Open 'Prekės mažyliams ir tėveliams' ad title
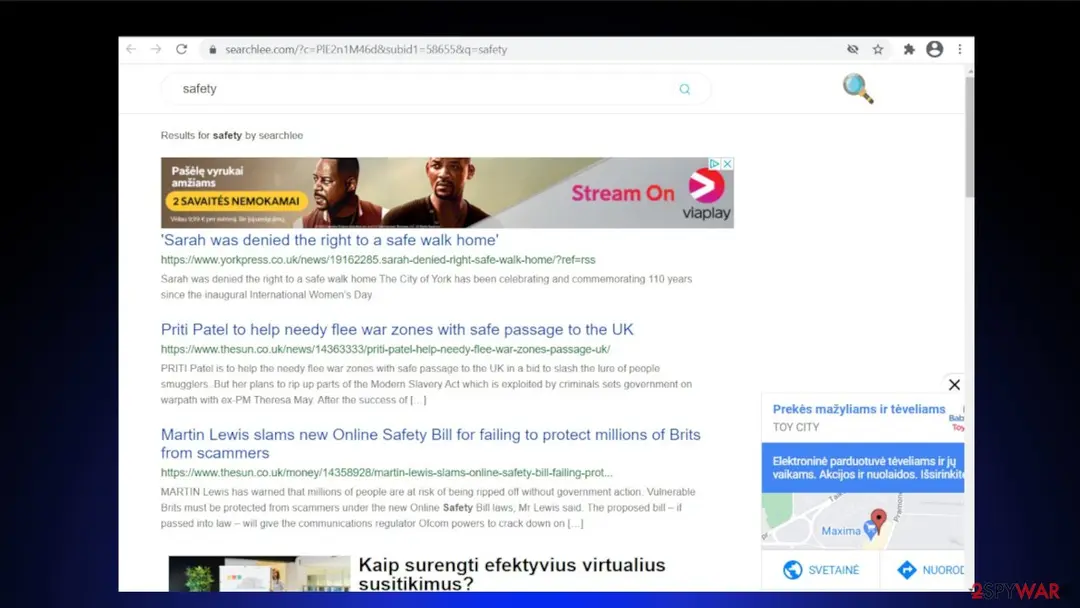 tap(859, 409)
